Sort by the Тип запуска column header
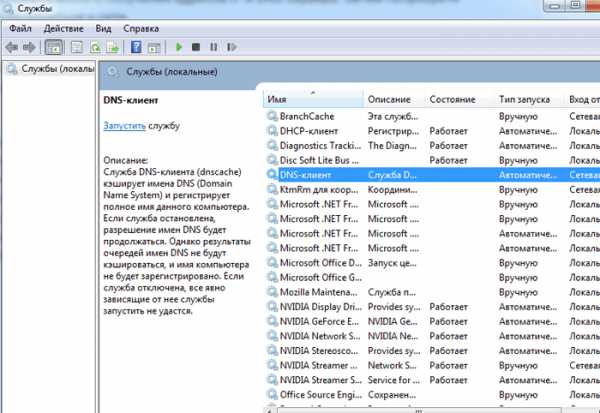600x413 pixels. (x=530, y=99)
